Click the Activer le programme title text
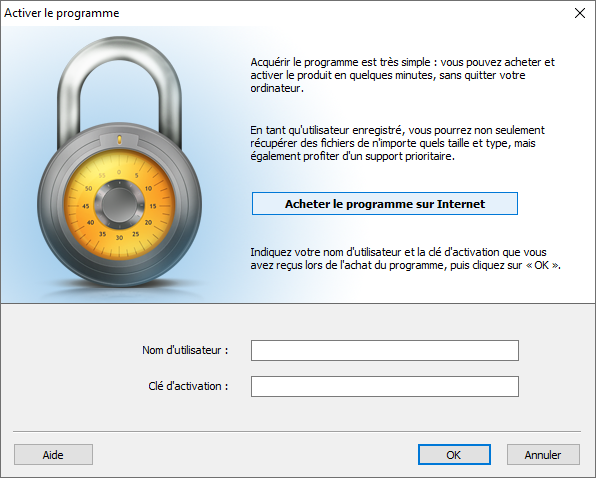The height and width of the screenshot is (478, 596). (x=62, y=13)
